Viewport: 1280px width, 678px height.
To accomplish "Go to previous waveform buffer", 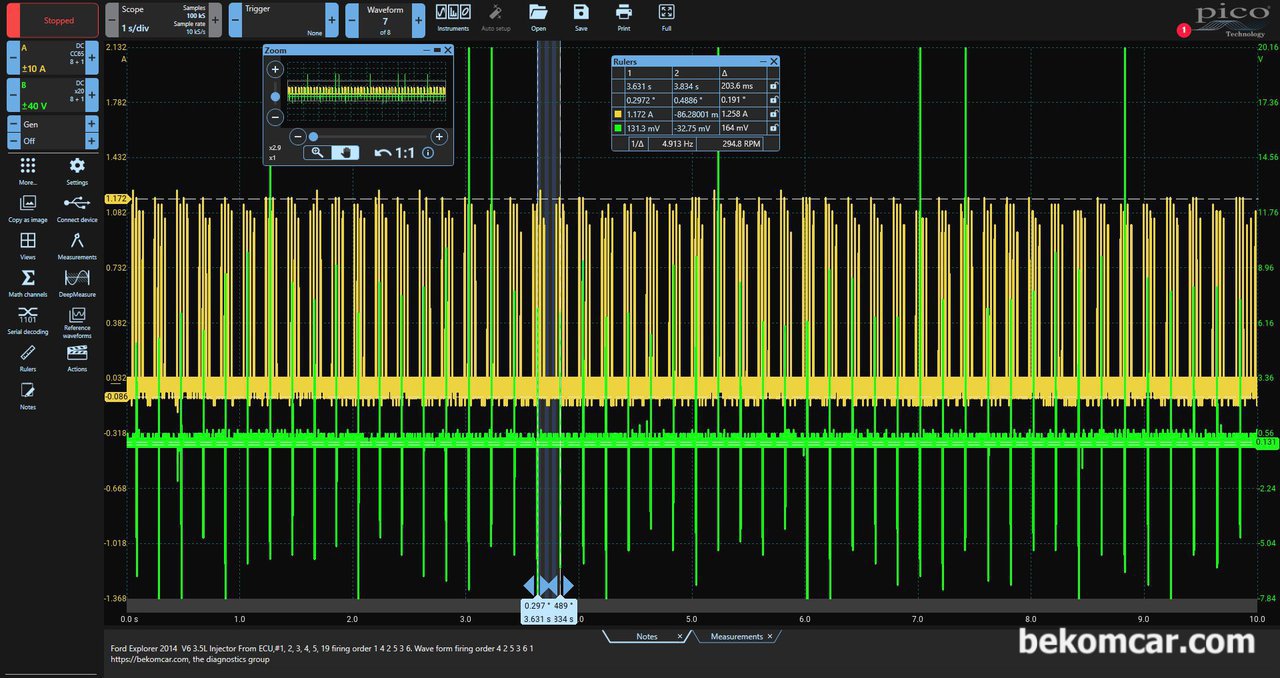I will 352,20.
